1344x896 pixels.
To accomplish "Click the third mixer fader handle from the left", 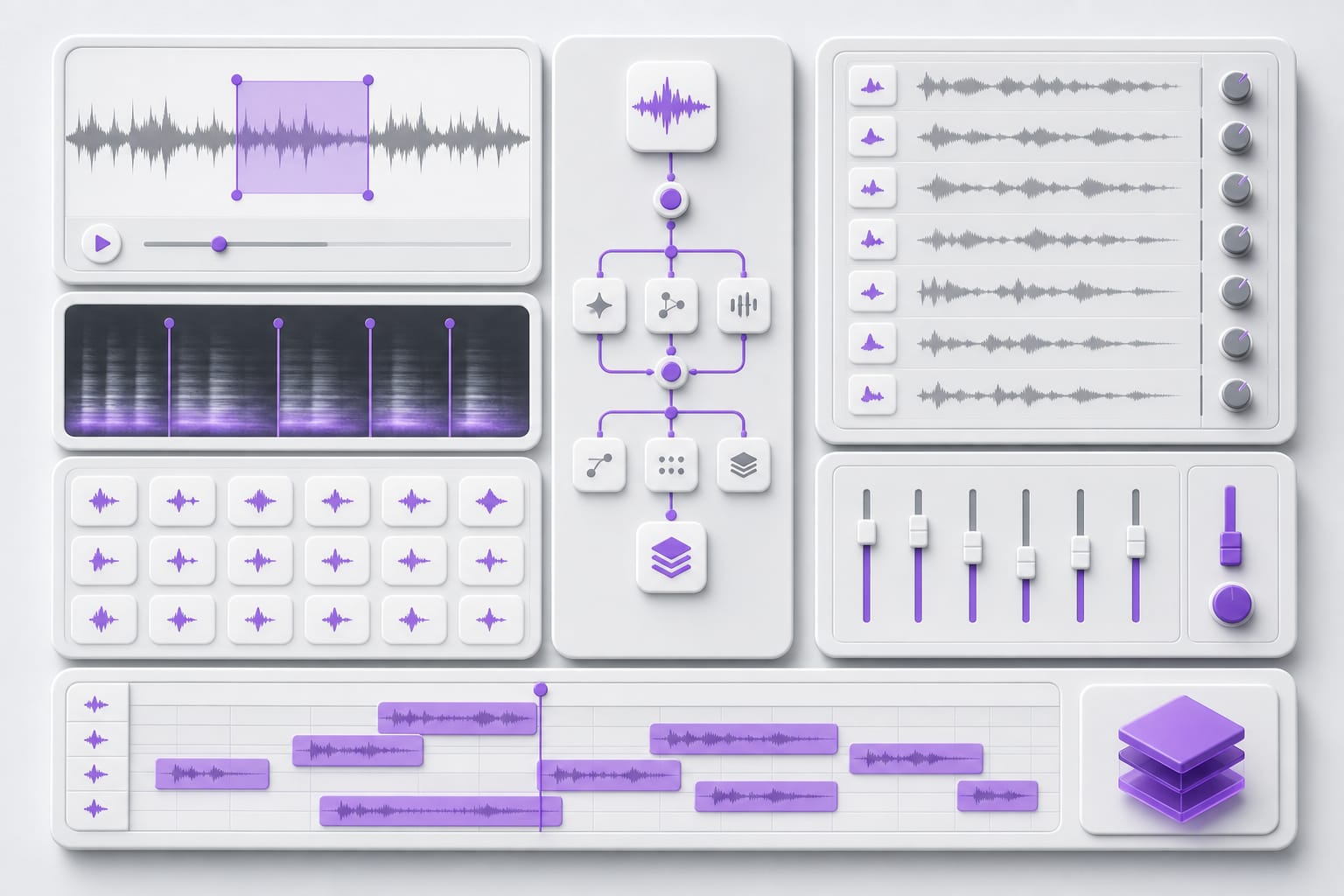I will 972,547.
